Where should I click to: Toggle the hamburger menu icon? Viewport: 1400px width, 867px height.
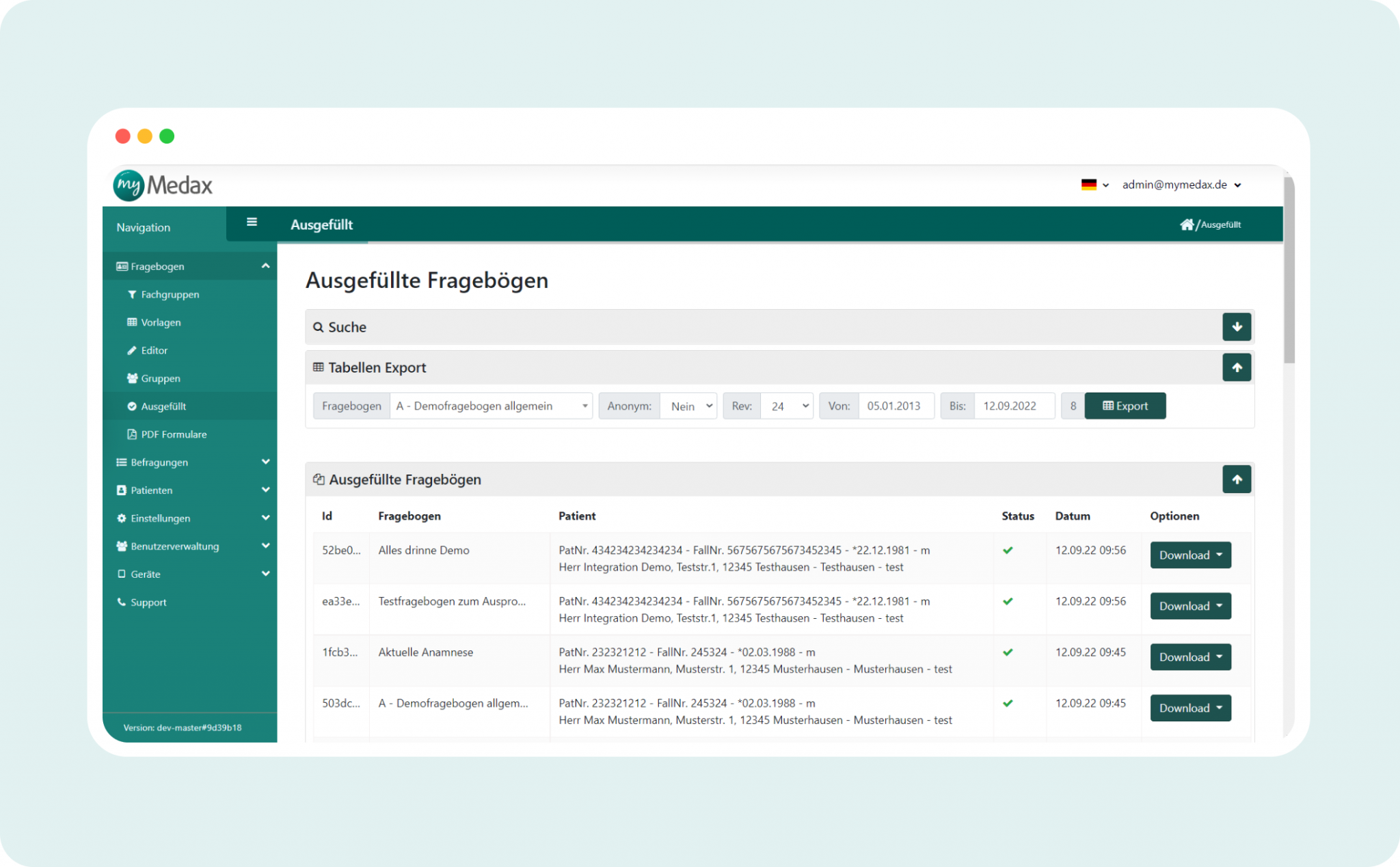coord(252,222)
